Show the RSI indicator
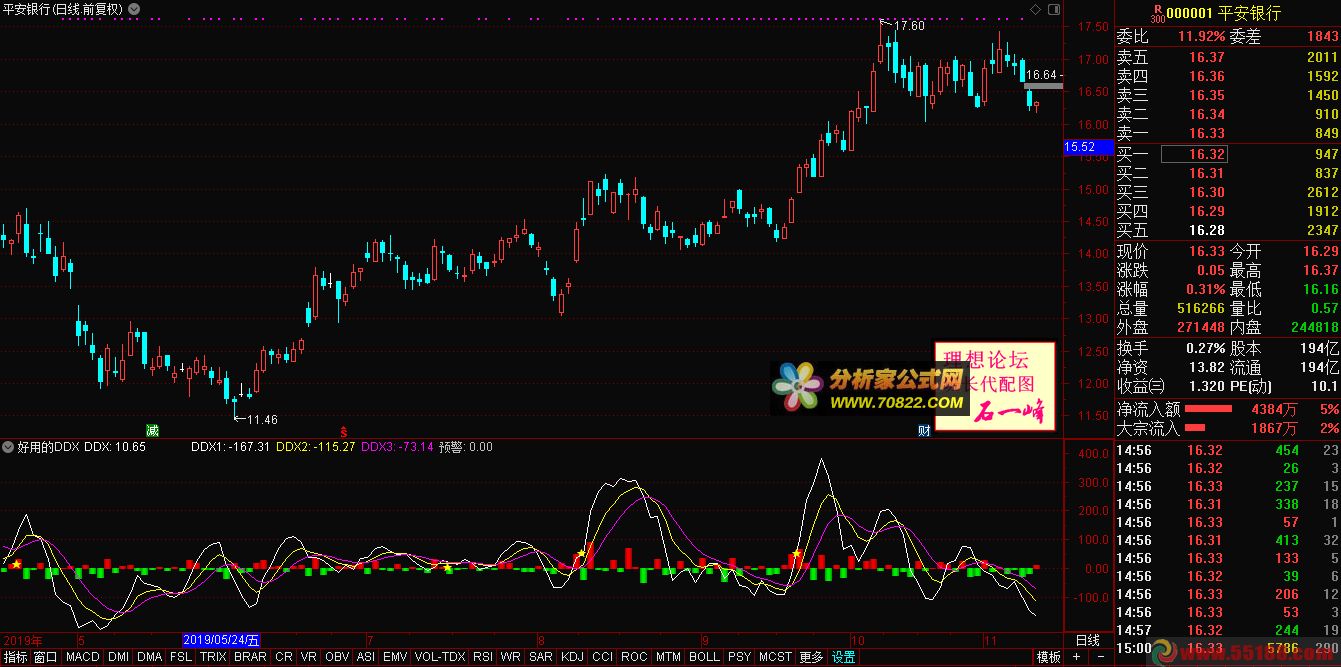This screenshot has height=667, width=1341. 483,658
